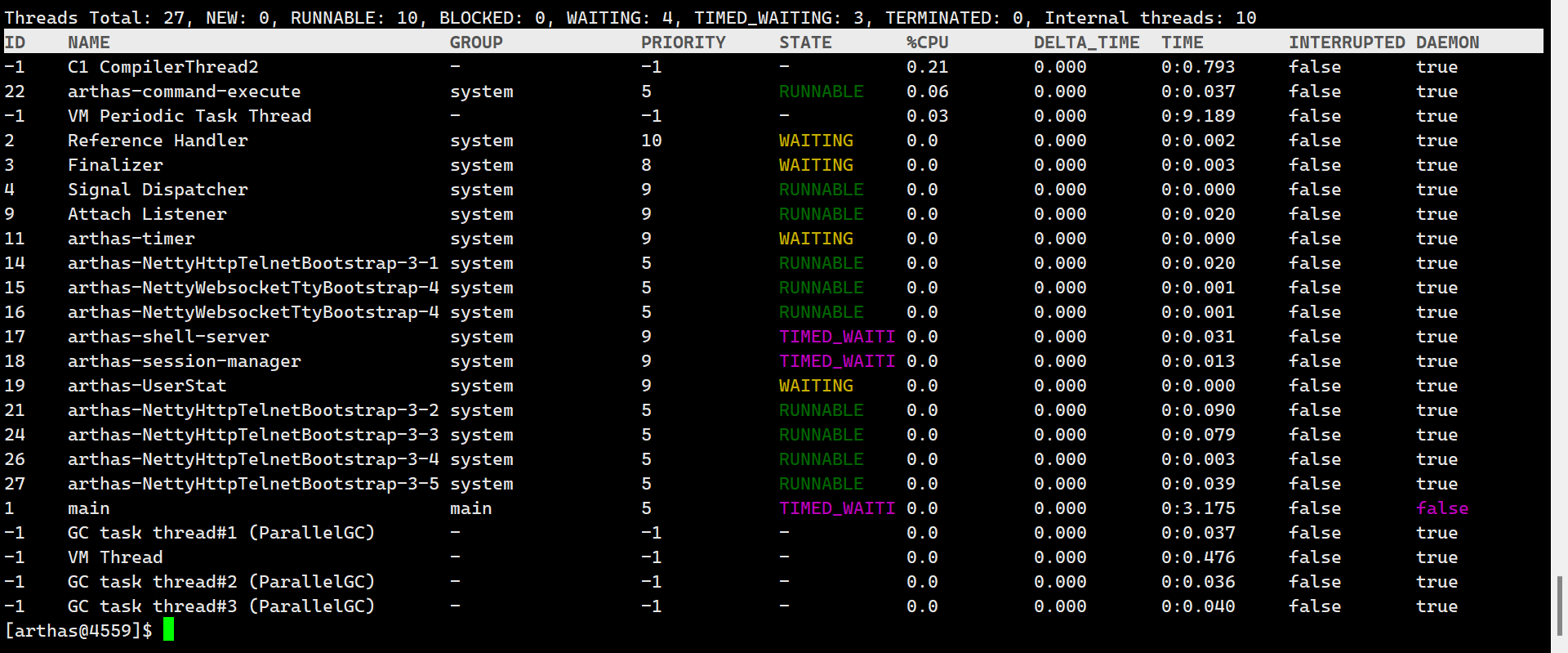Click the Threads Total summary line
The height and width of the screenshot is (653, 1568).
point(630,18)
